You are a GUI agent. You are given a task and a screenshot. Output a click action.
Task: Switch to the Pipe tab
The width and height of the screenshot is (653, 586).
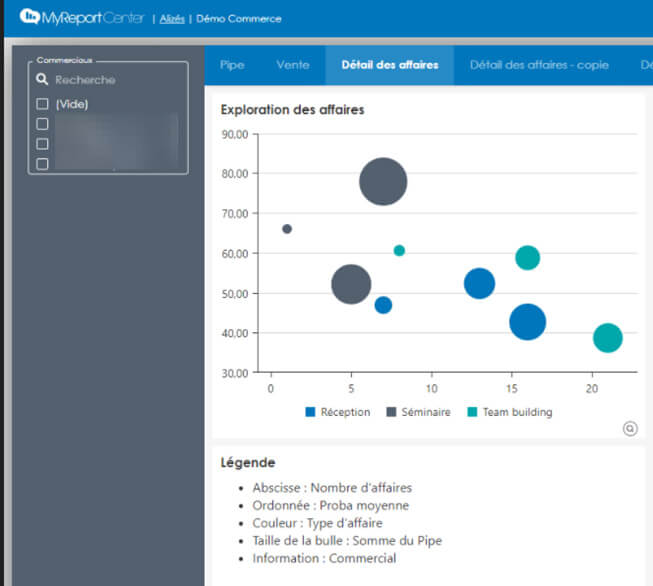232,65
